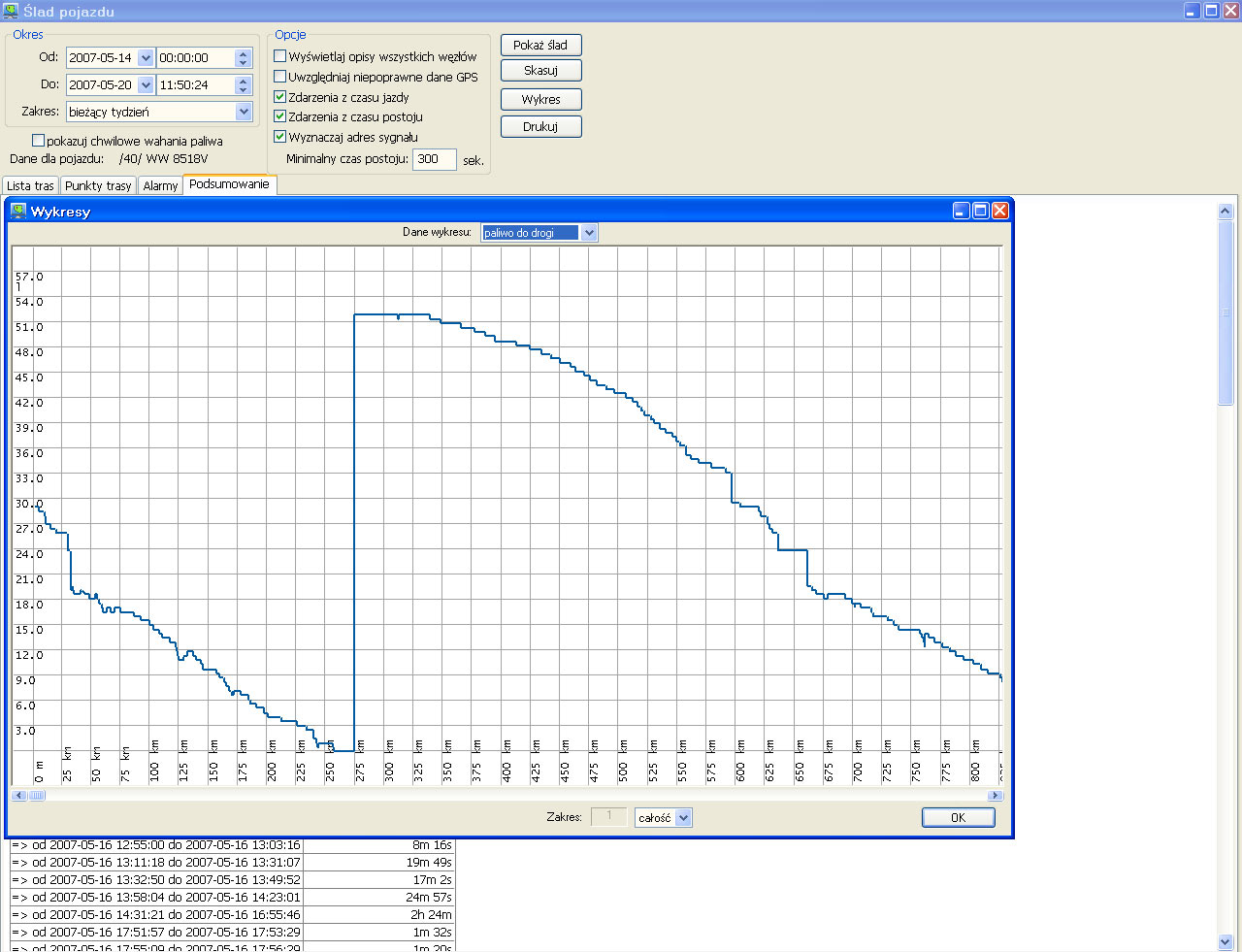Uncheck 'Zdarzenia z czasu jazdy'
The height and width of the screenshot is (952, 1242).
point(280,97)
